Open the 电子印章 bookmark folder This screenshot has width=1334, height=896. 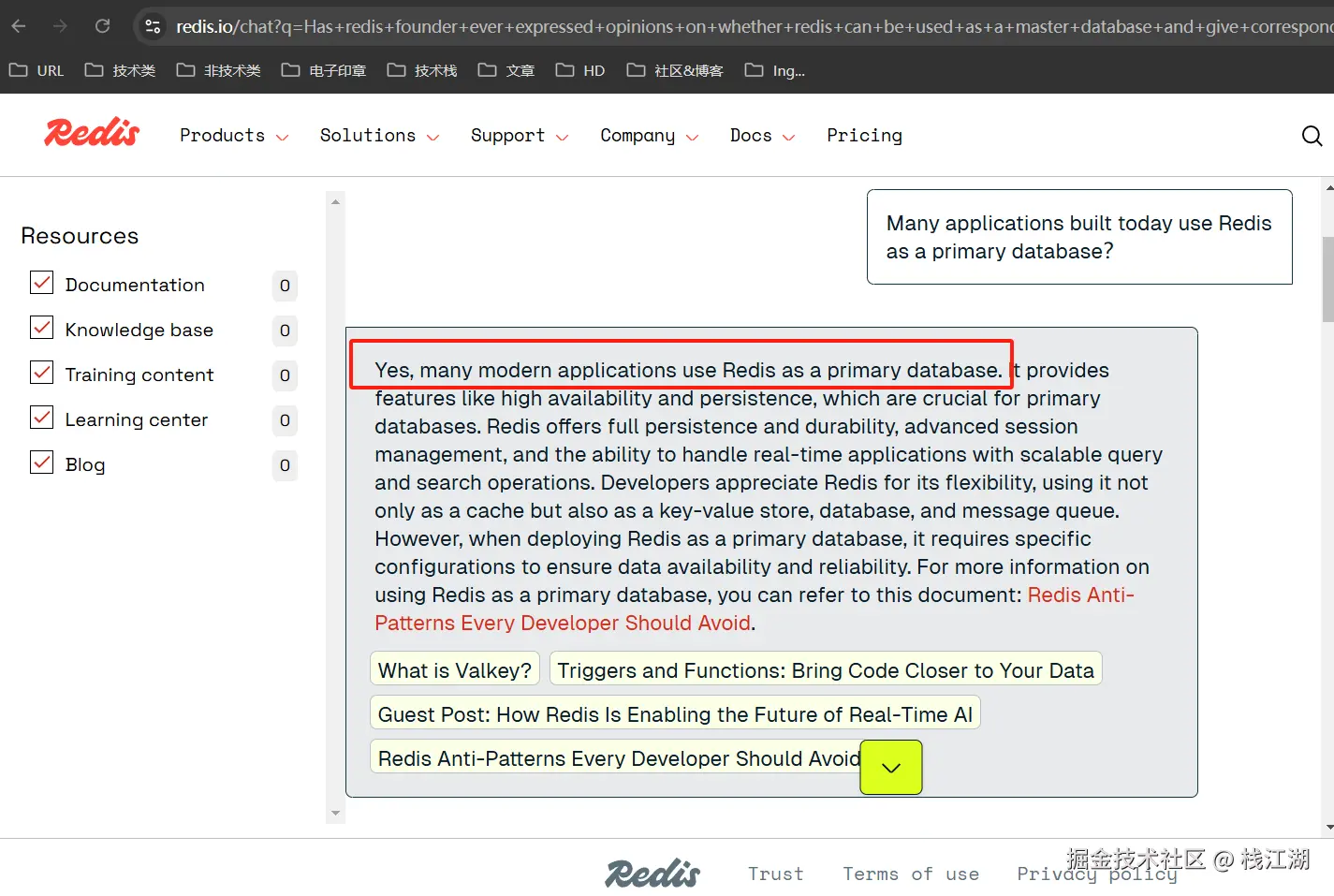(x=324, y=70)
